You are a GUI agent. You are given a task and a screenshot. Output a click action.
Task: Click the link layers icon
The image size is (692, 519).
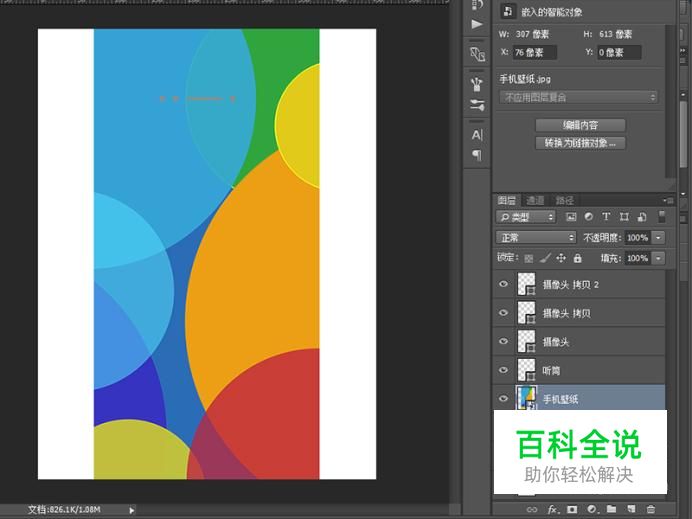point(532,509)
